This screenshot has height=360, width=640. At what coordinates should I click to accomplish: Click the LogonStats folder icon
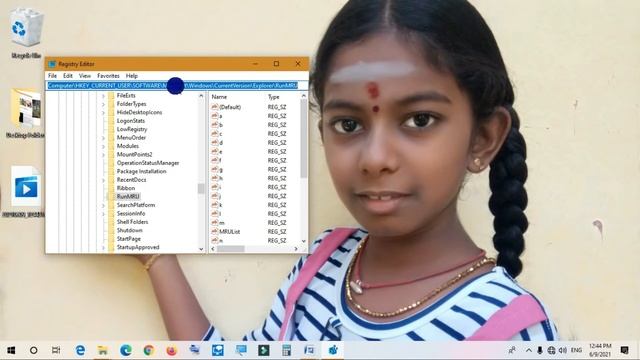(111, 121)
